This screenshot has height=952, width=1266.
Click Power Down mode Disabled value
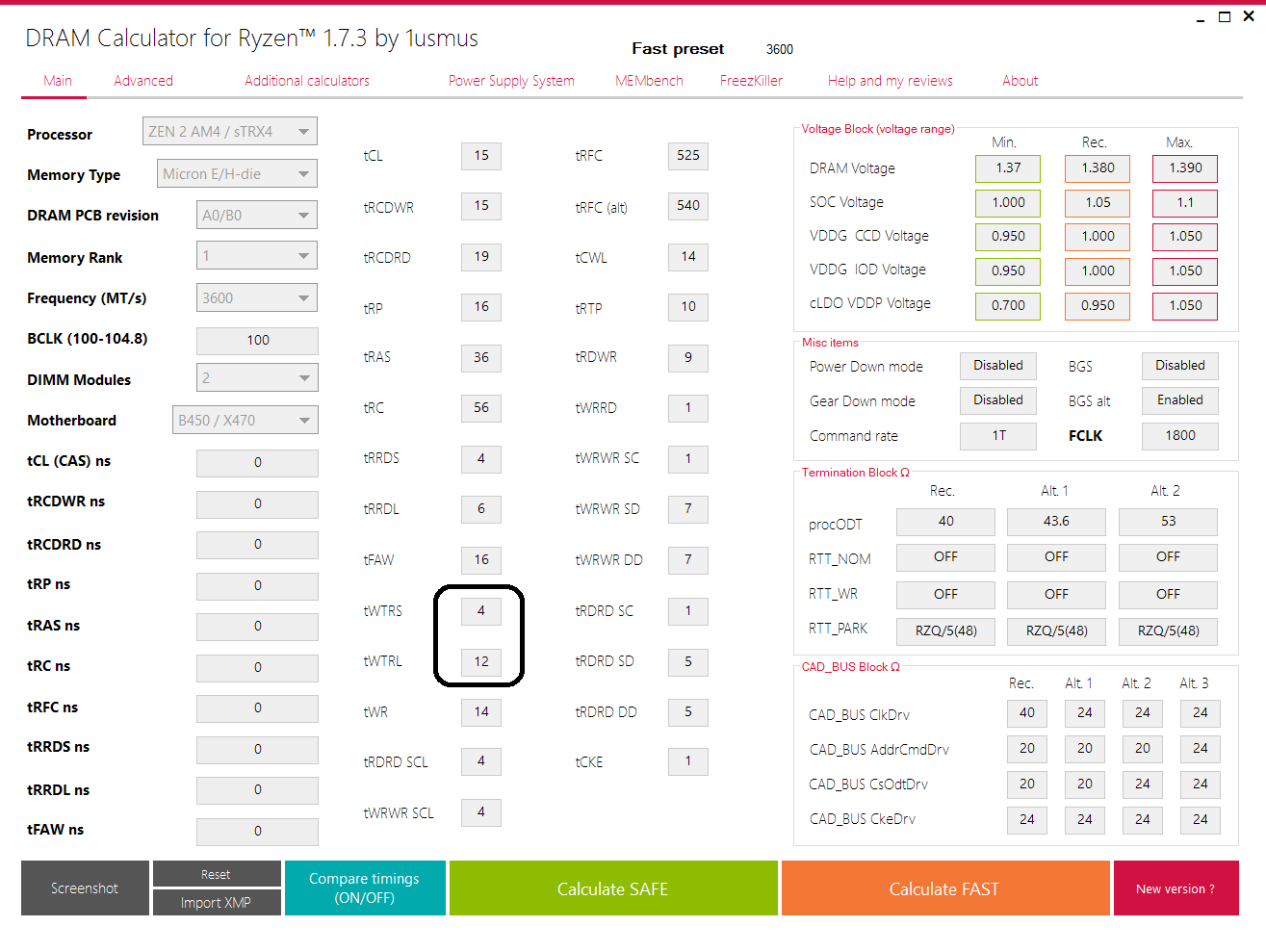[998, 366]
